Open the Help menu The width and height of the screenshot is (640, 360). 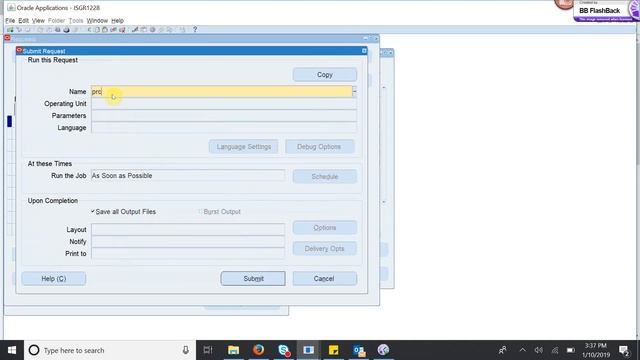click(118, 20)
